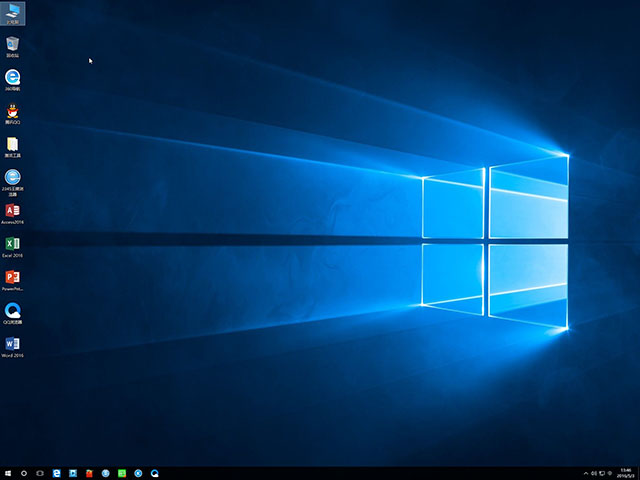Screen dimensions: 640x480
Task: Click the green taskbar app icon
Action: [x=122, y=472]
